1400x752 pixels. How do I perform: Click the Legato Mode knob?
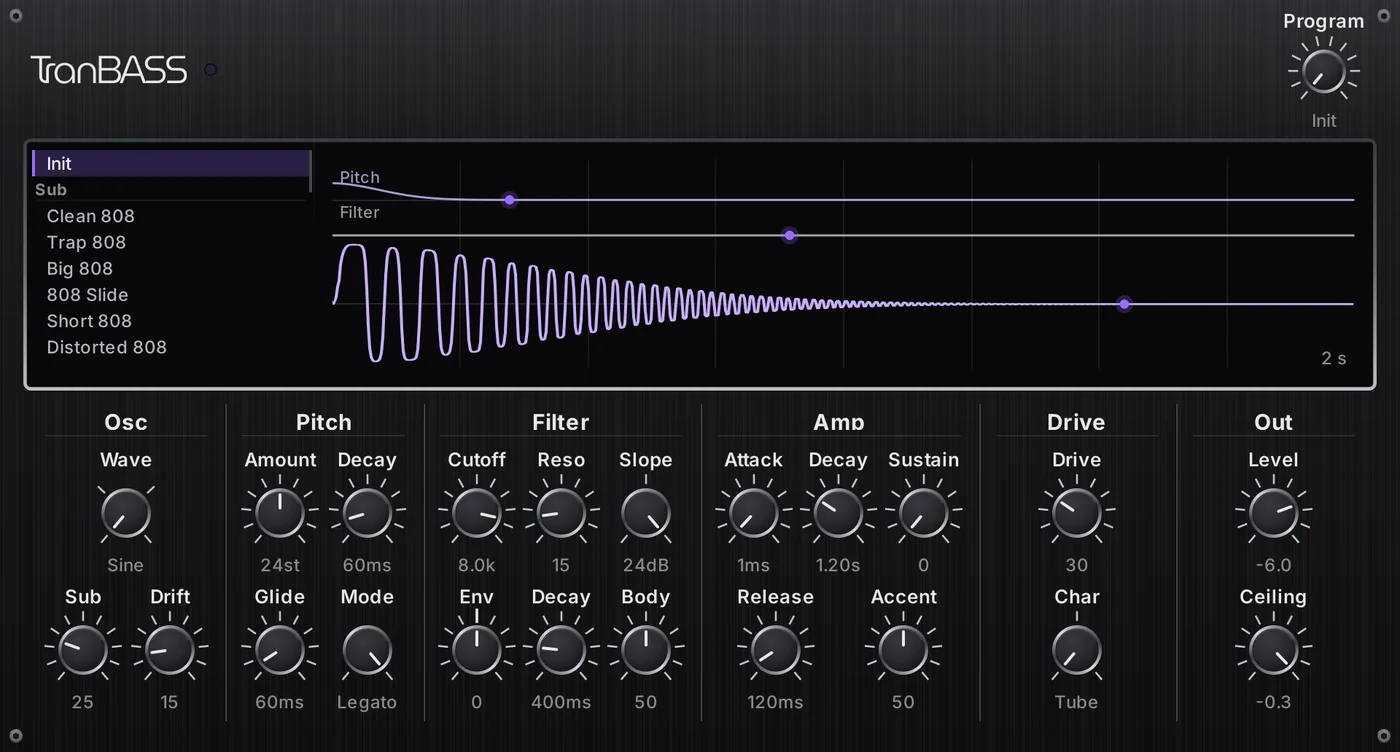click(x=367, y=651)
